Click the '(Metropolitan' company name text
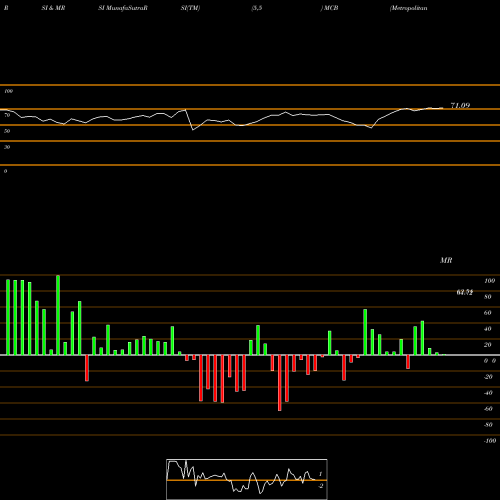This screenshot has height=500, width=500. [x=409, y=8]
